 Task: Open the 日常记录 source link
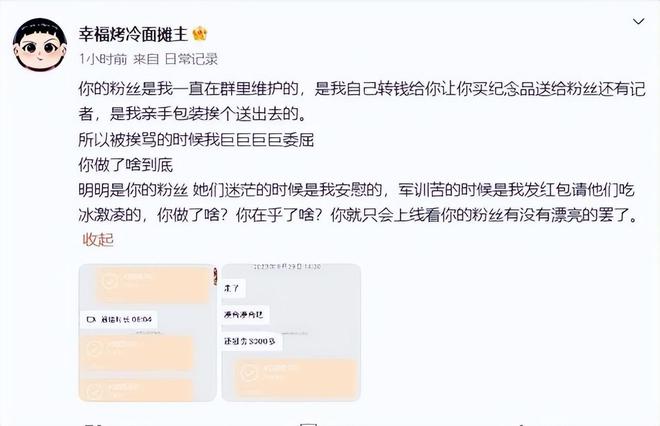coord(191,59)
